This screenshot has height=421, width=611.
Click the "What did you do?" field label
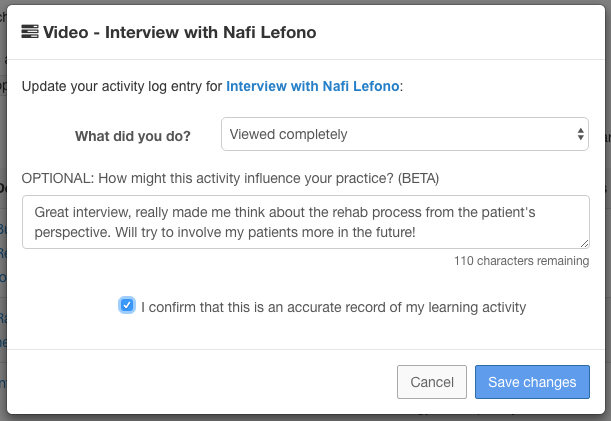[x=133, y=136]
